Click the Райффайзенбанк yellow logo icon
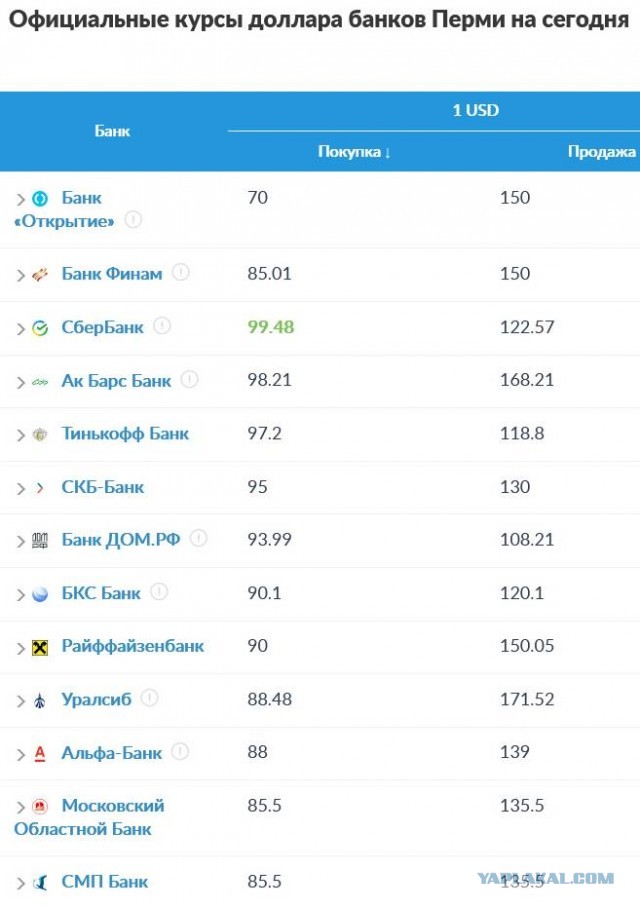 [40, 647]
